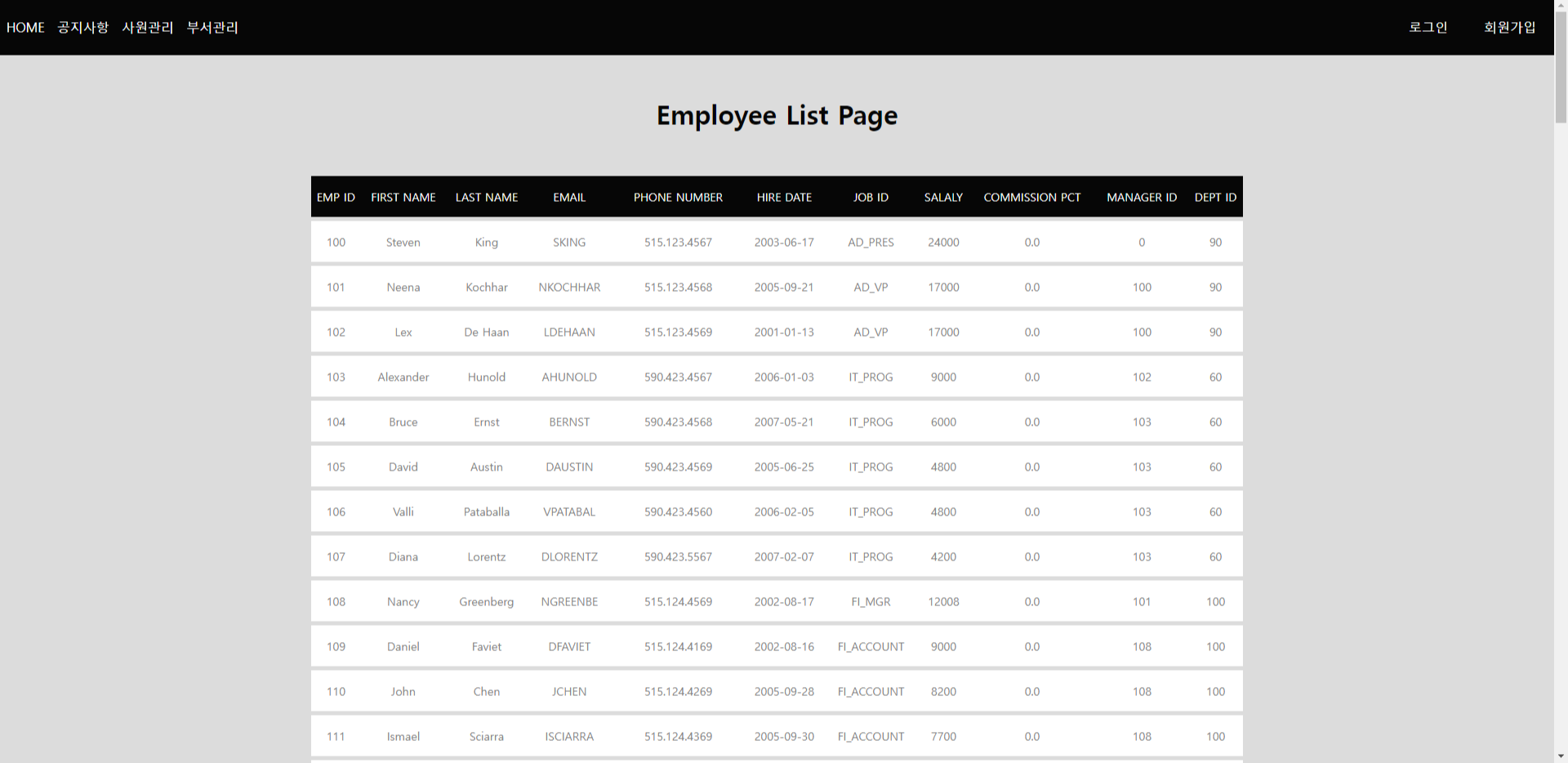1568x763 pixels.
Task: Select first name Nancy
Action: [x=403, y=601]
